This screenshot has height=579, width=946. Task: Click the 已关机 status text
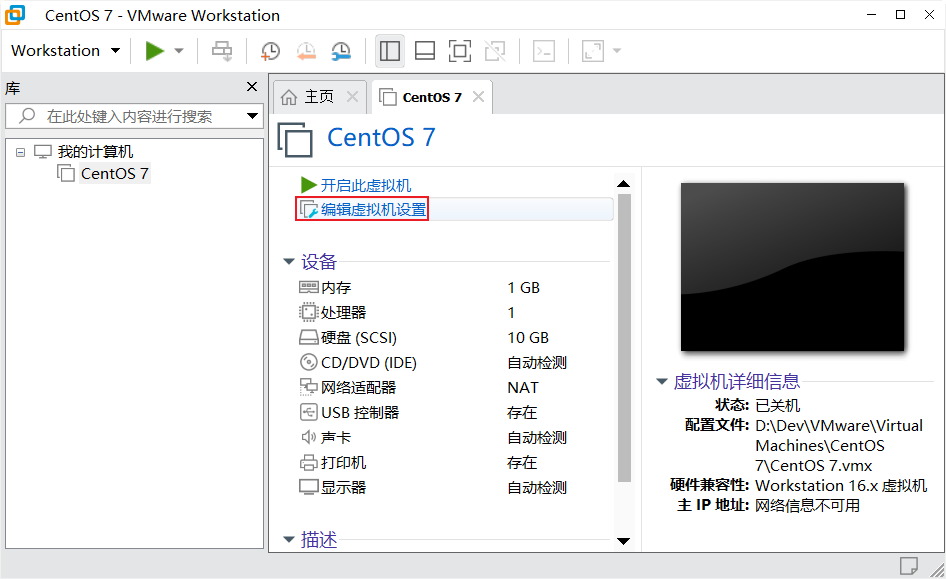[778, 405]
